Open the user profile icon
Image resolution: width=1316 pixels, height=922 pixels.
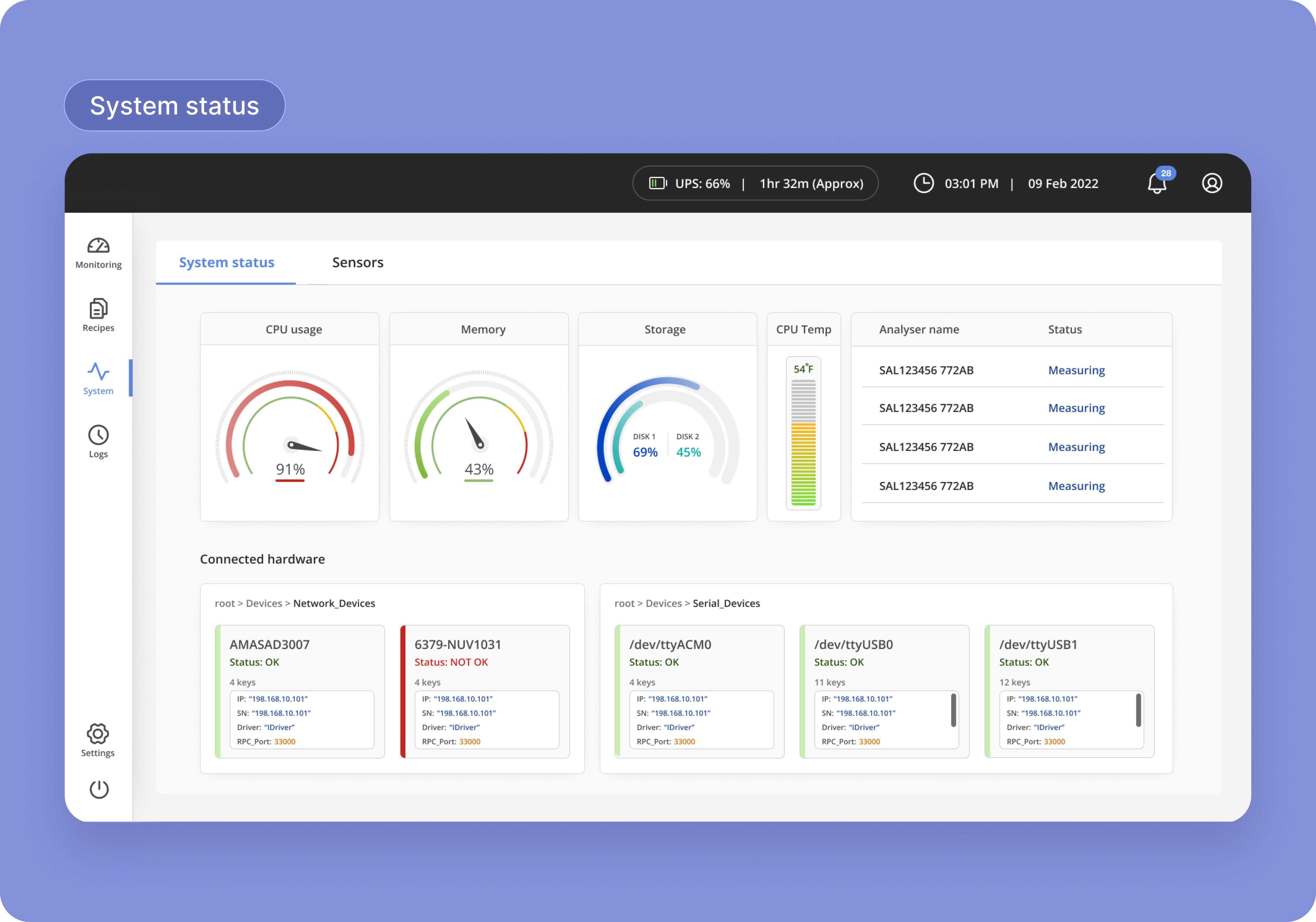(x=1212, y=183)
